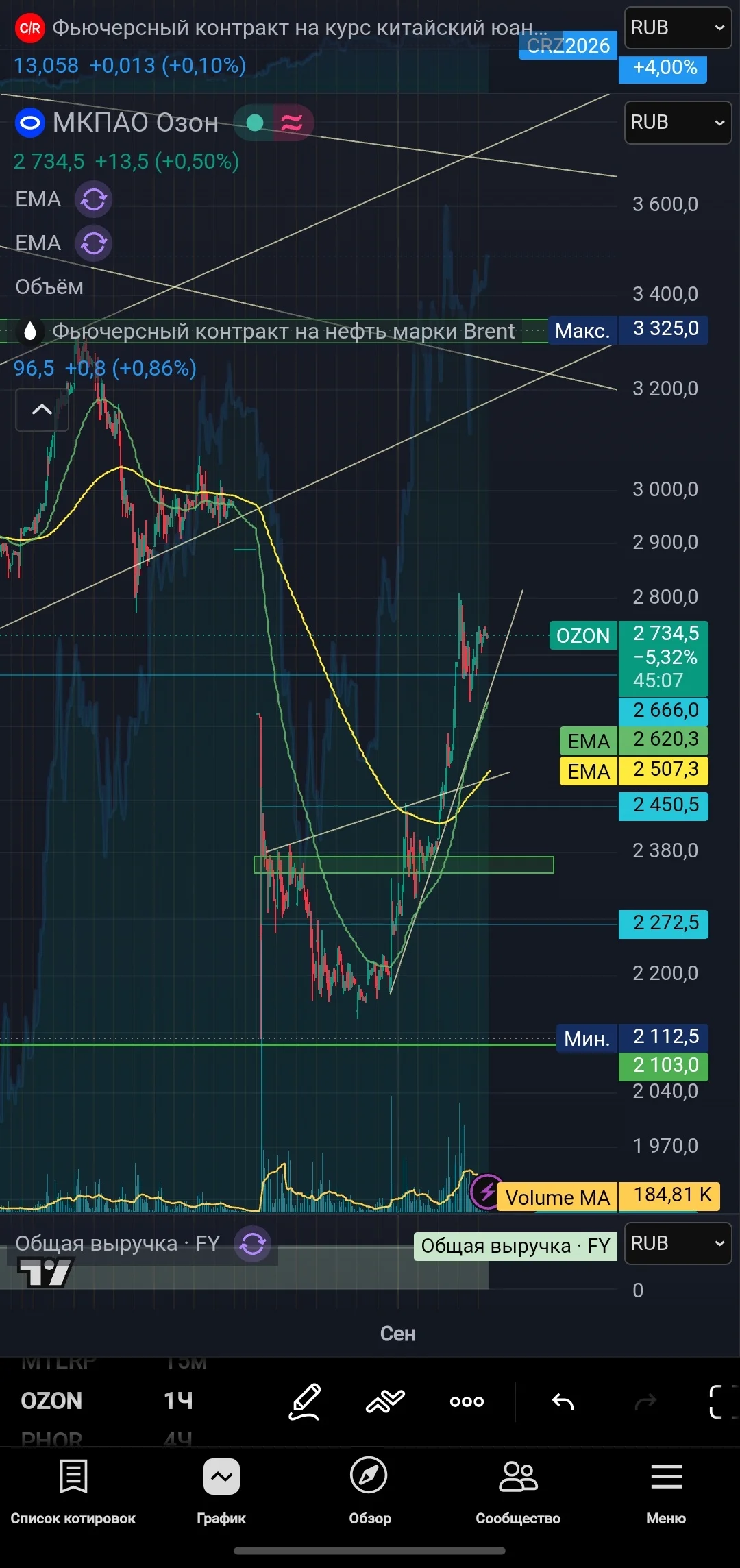Select the Brent futures contract title
The width and height of the screenshot is (740, 1568).
[x=283, y=331]
